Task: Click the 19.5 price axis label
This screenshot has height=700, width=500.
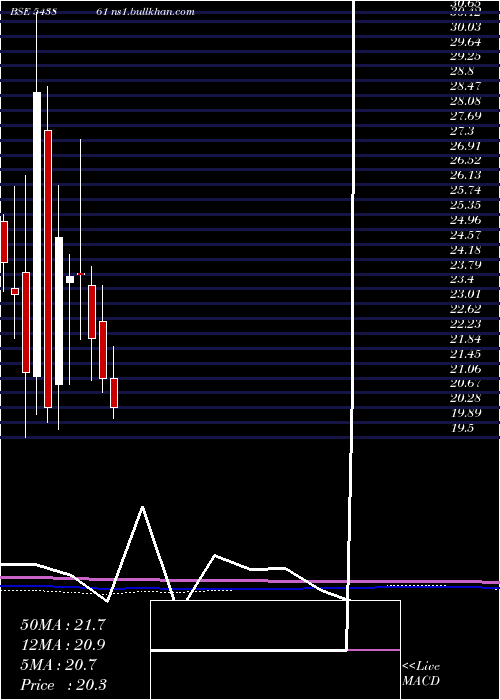Action: click(462, 428)
